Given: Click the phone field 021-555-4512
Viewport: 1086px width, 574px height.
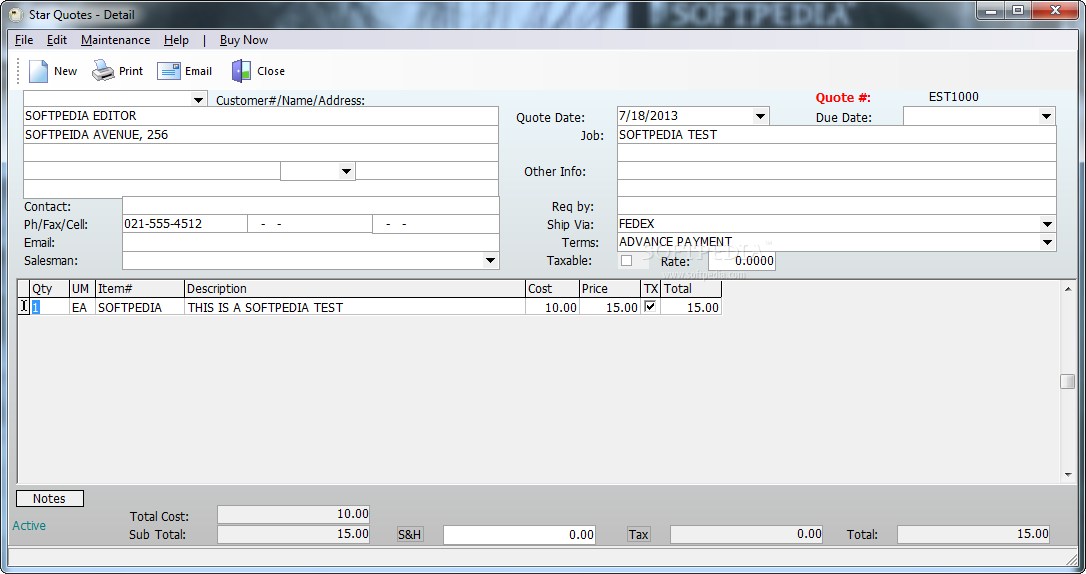Looking at the screenshot, I should (185, 224).
